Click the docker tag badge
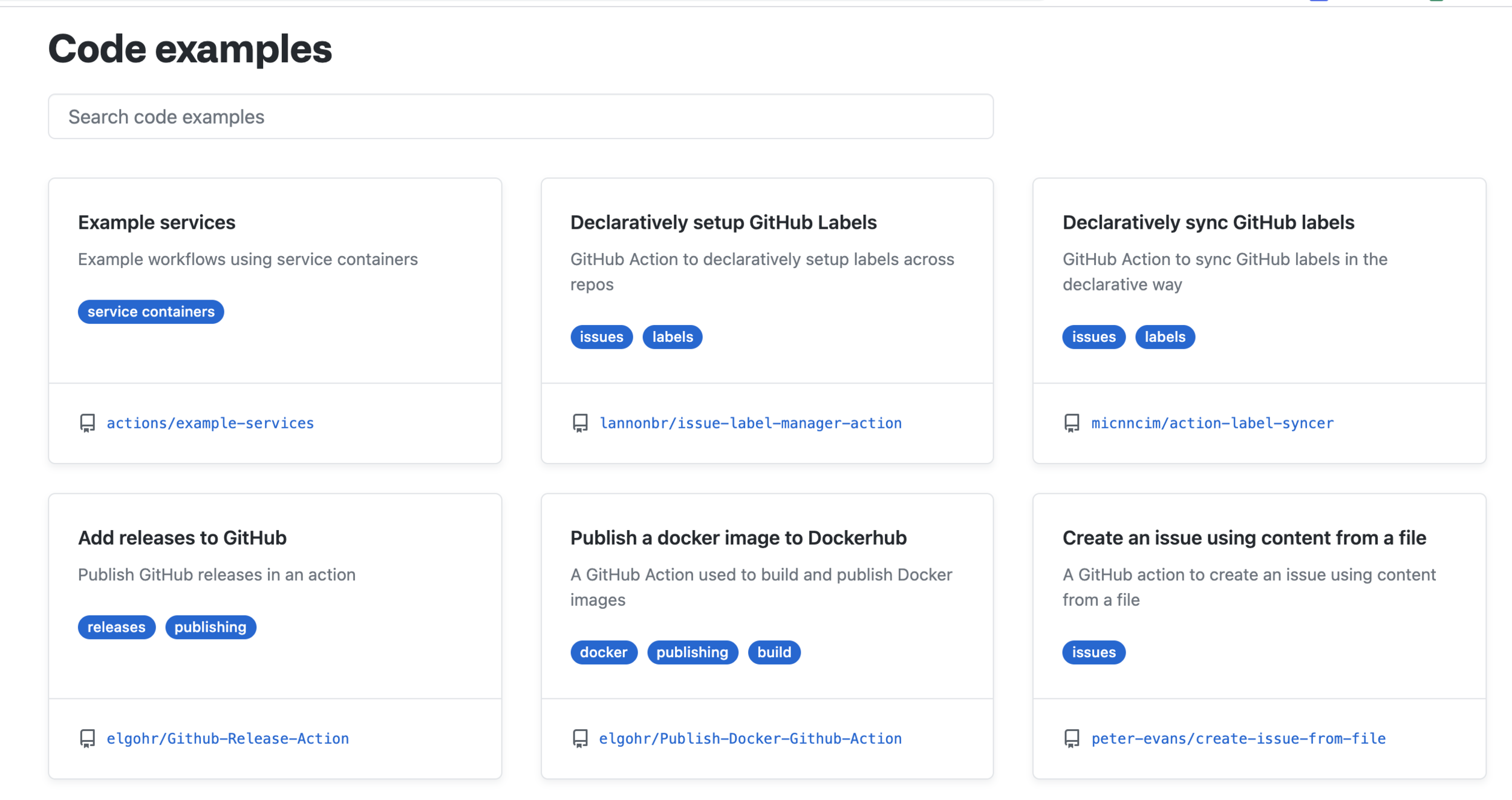The width and height of the screenshot is (1512, 800). (x=603, y=652)
